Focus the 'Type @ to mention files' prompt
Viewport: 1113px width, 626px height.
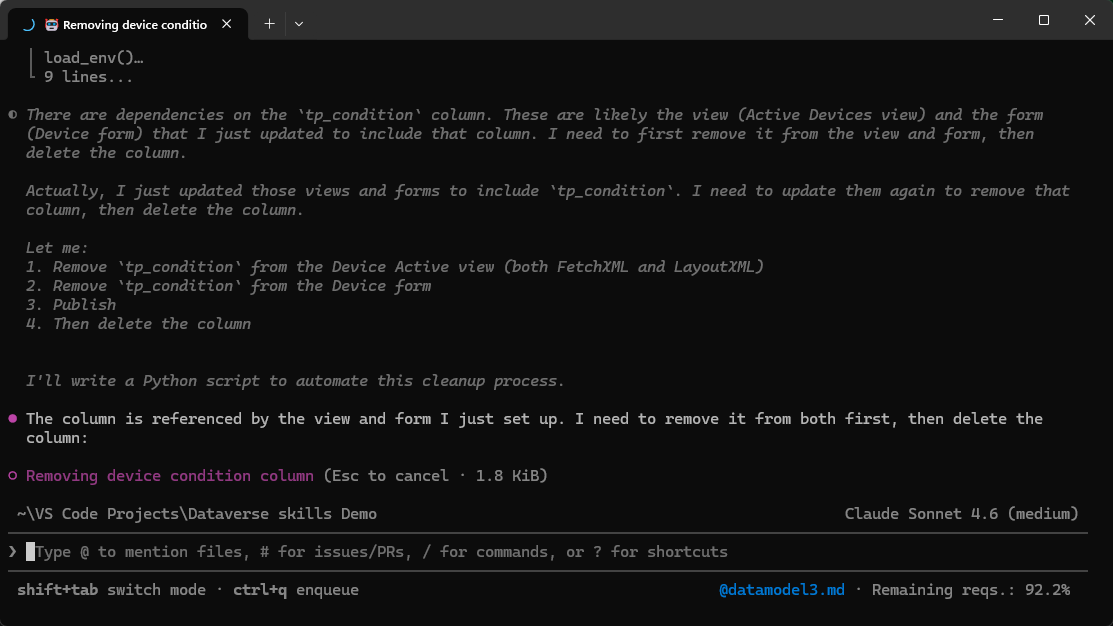point(381,552)
